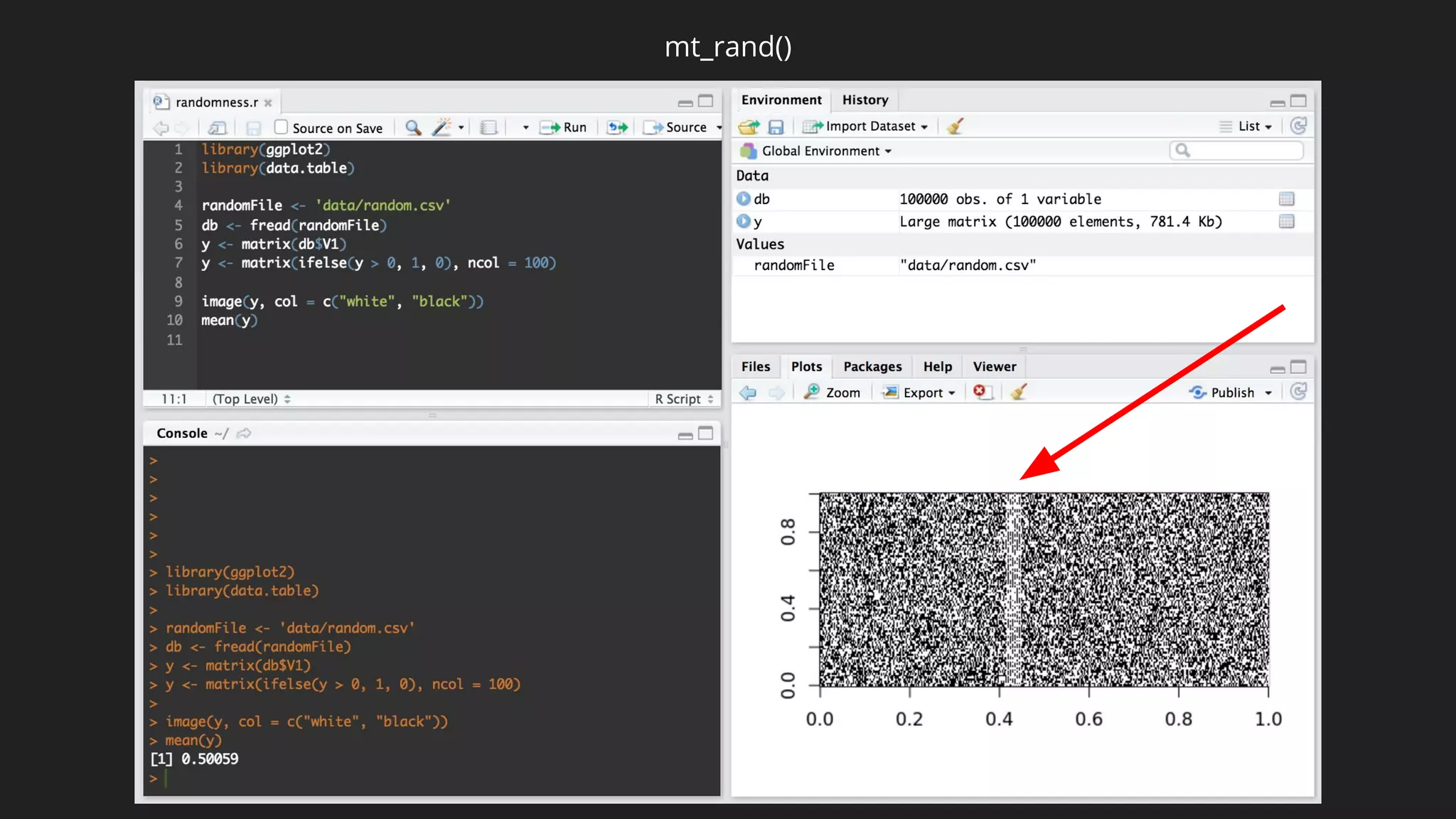The height and width of the screenshot is (819, 1456).
Task: Click the magnifier Find/Replace icon in editor toolbar
Action: coord(413,128)
